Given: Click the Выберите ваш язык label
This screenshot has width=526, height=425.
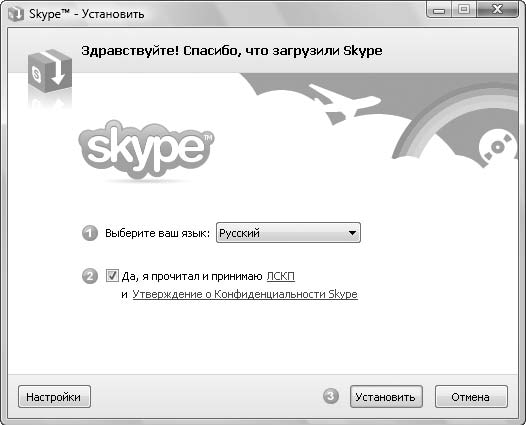Looking at the screenshot, I should click(157, 233).
